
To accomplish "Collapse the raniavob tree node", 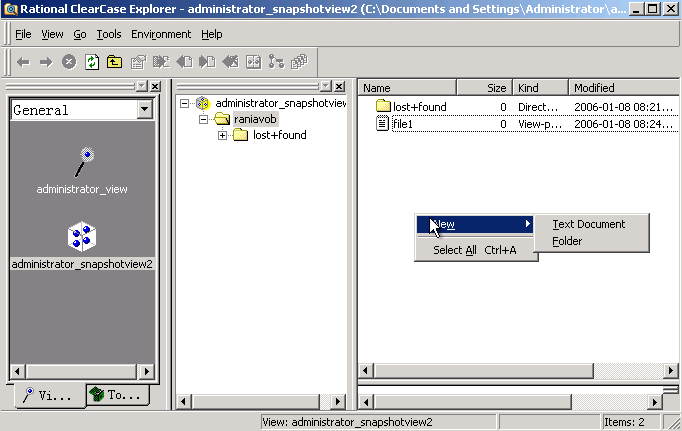I will point(204,119).
